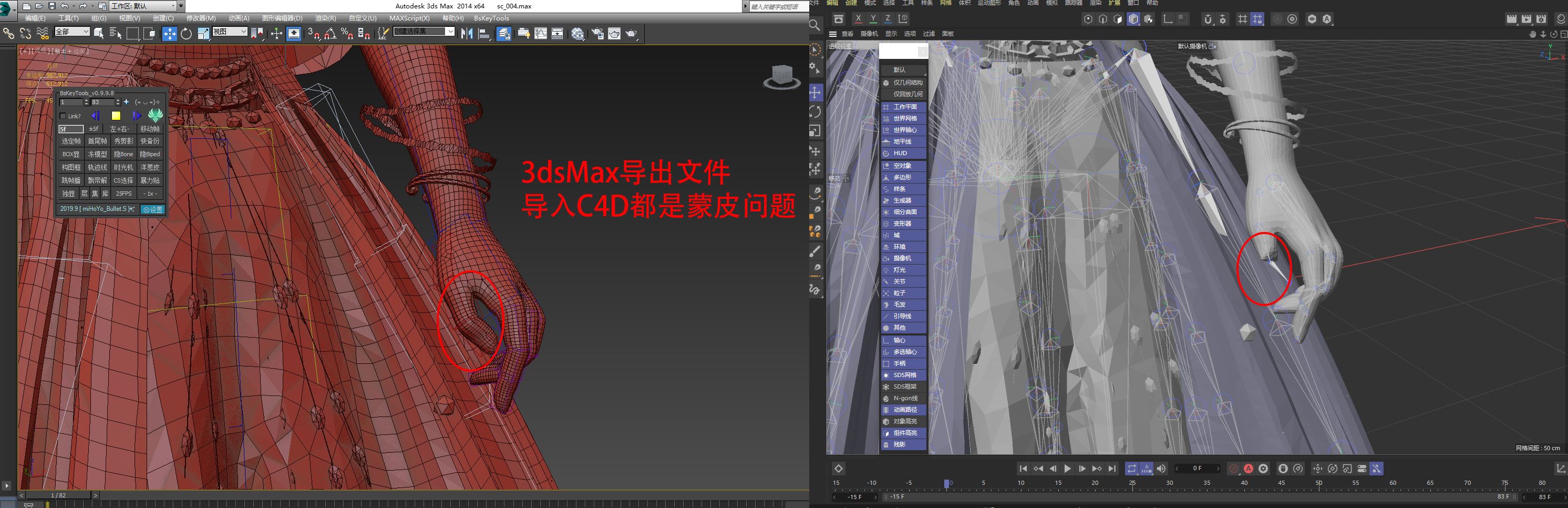Click the 3ds Max Save file icon

51,5
